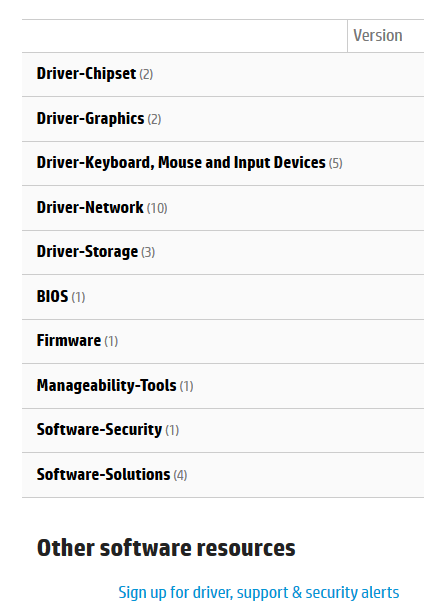Click the Driver-Graphics item count (2)

[154, 119]
